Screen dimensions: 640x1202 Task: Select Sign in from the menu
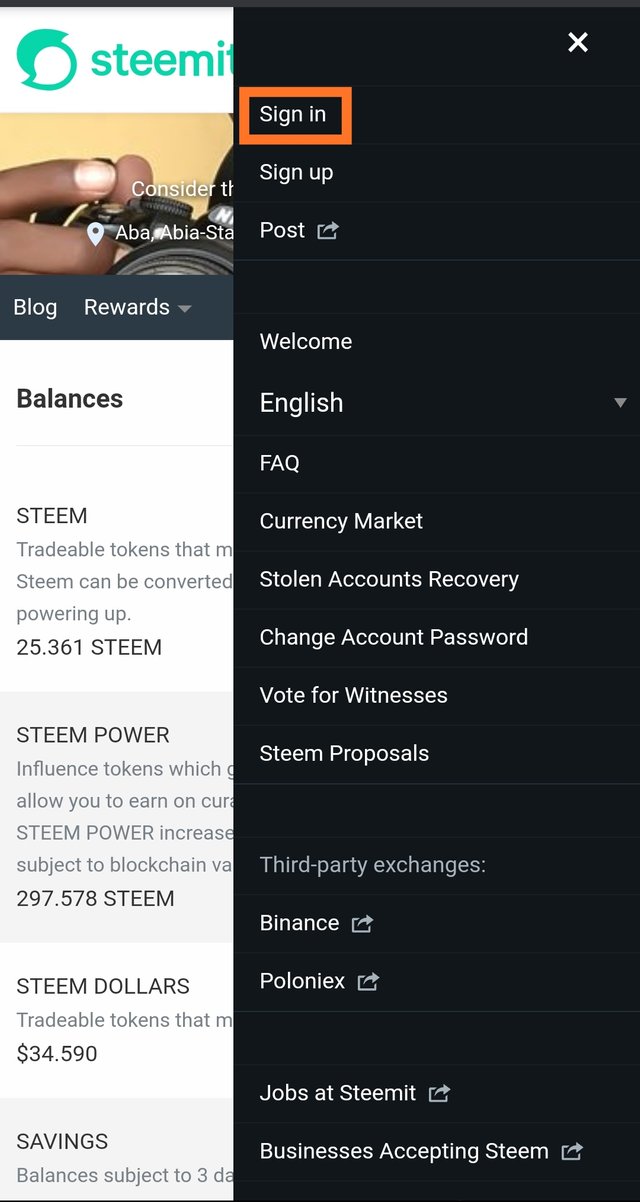293,115
